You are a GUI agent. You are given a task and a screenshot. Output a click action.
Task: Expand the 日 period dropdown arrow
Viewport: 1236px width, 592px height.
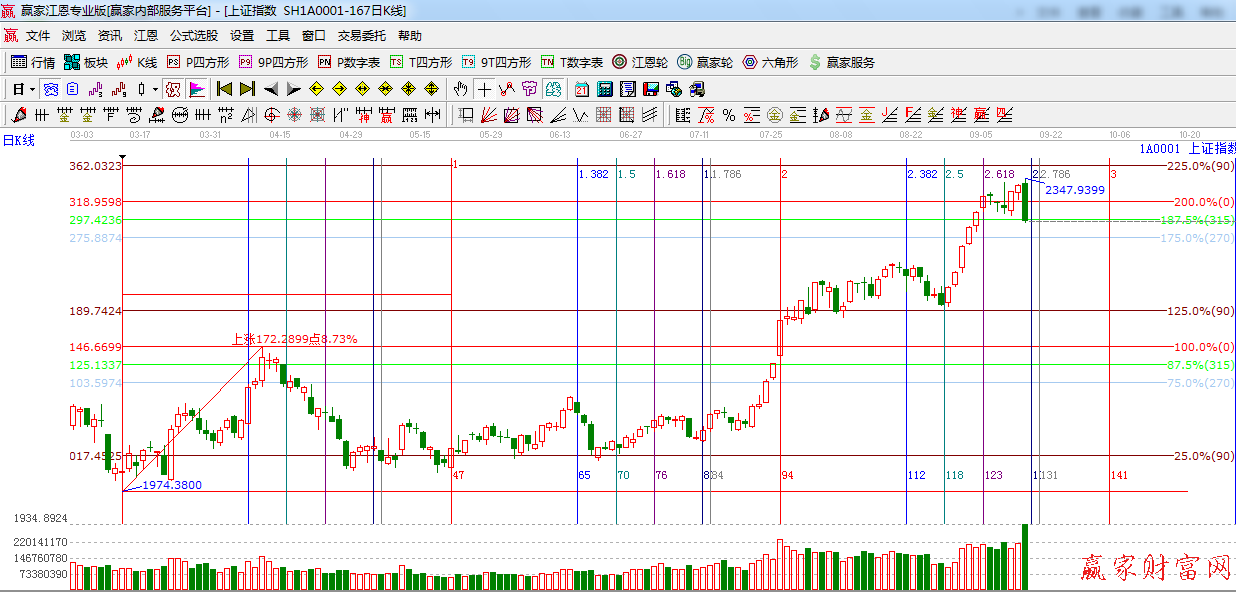click(x=32, y=89)
